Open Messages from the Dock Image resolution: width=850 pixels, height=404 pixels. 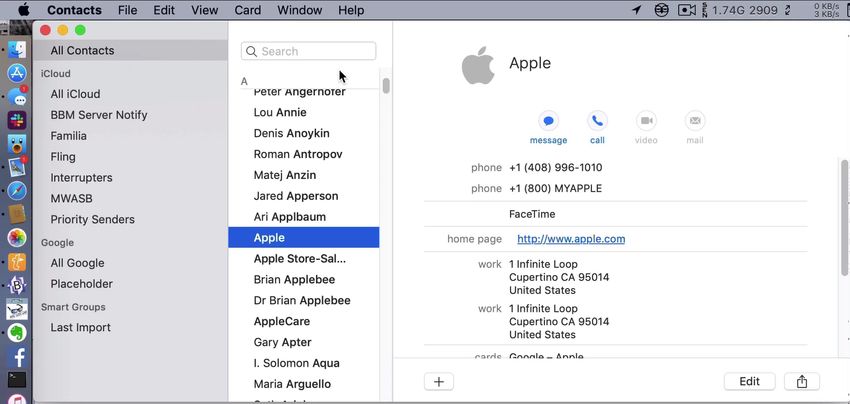pos(17,97)
